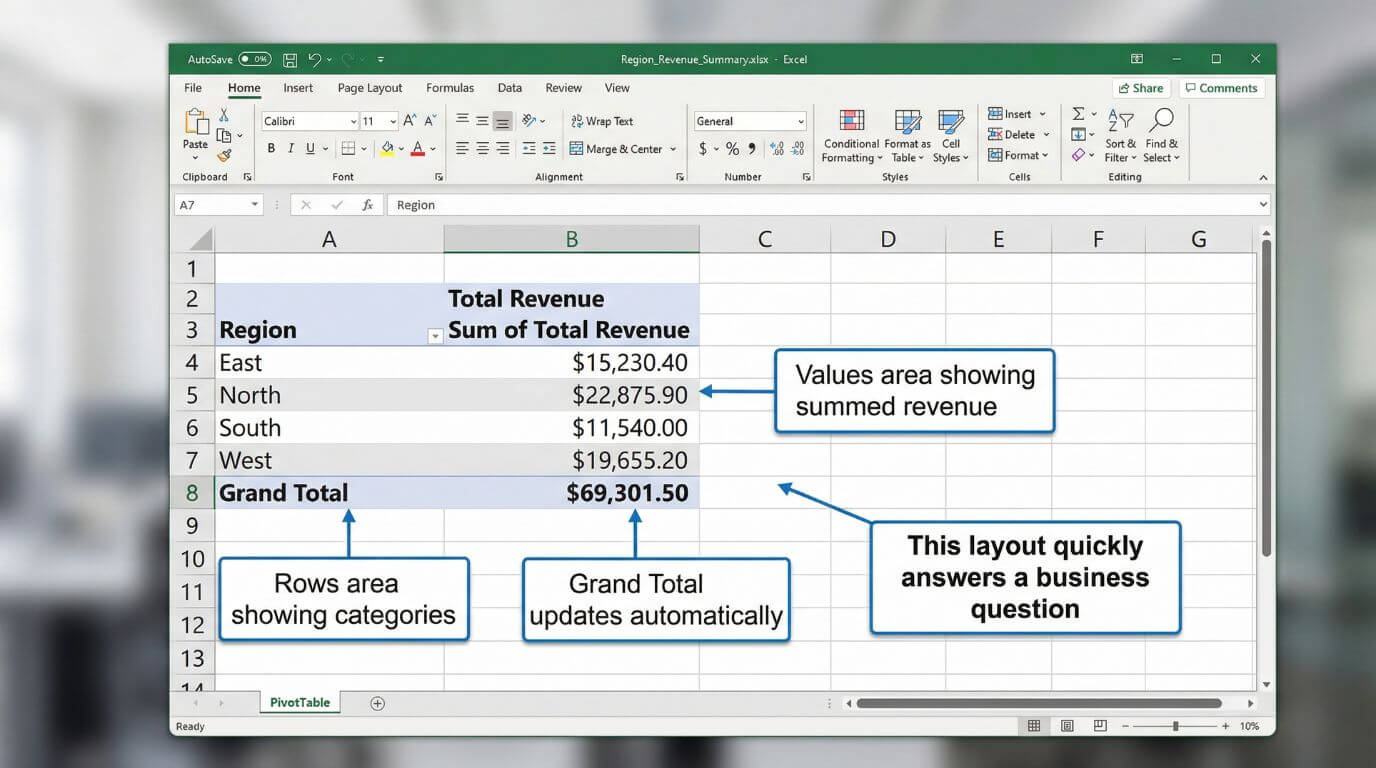This screenshot has height=768, width=1376.
Task: Toggle Merge & Center for selected cells
Action: [620, 148]
